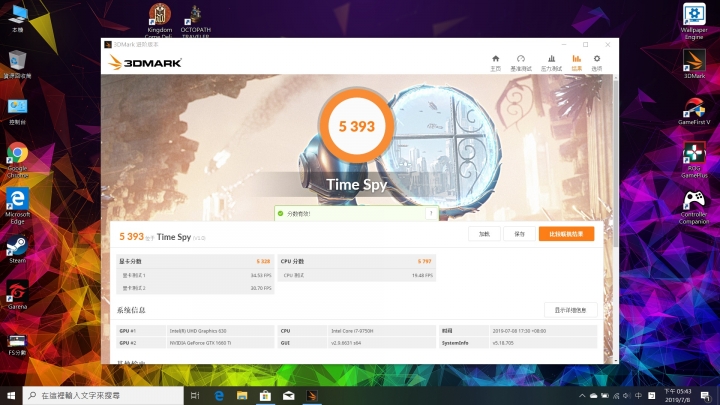Click the taskbar search box
Image resolution: width=720 pixels, height=405 pixels.
[x=103, y=395]
